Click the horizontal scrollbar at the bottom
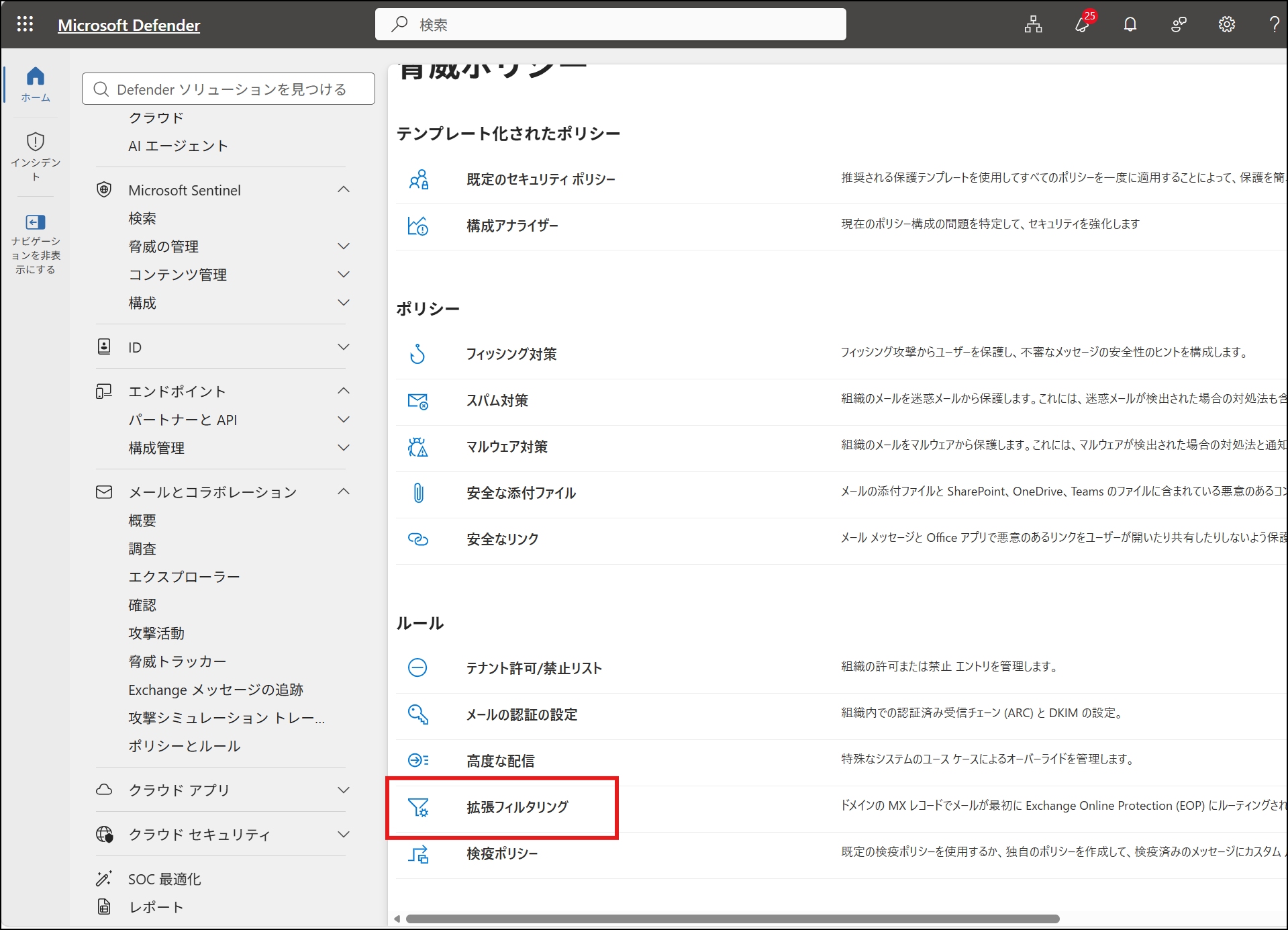 732,919
